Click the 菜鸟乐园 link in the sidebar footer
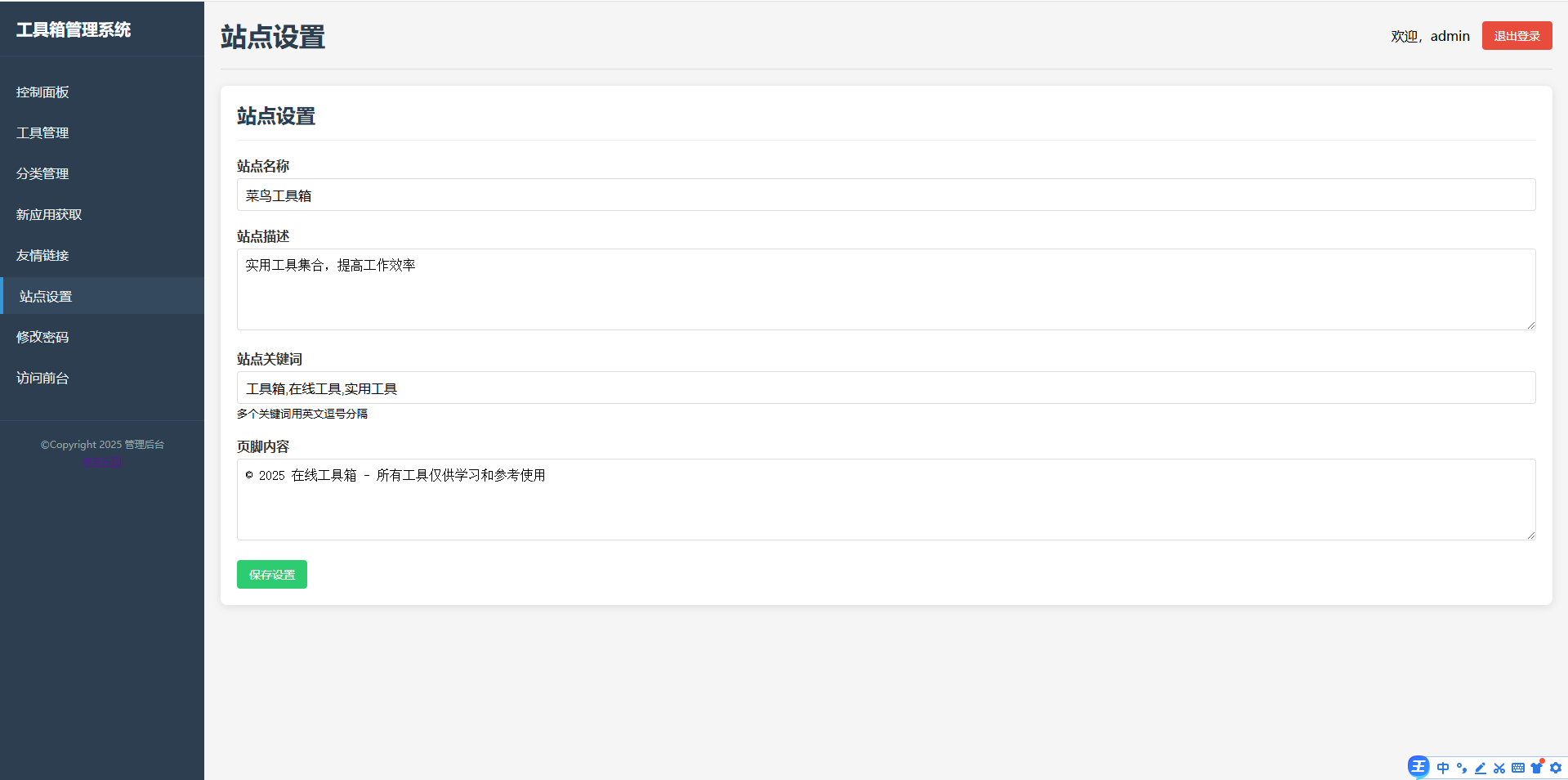 [102, 463]
